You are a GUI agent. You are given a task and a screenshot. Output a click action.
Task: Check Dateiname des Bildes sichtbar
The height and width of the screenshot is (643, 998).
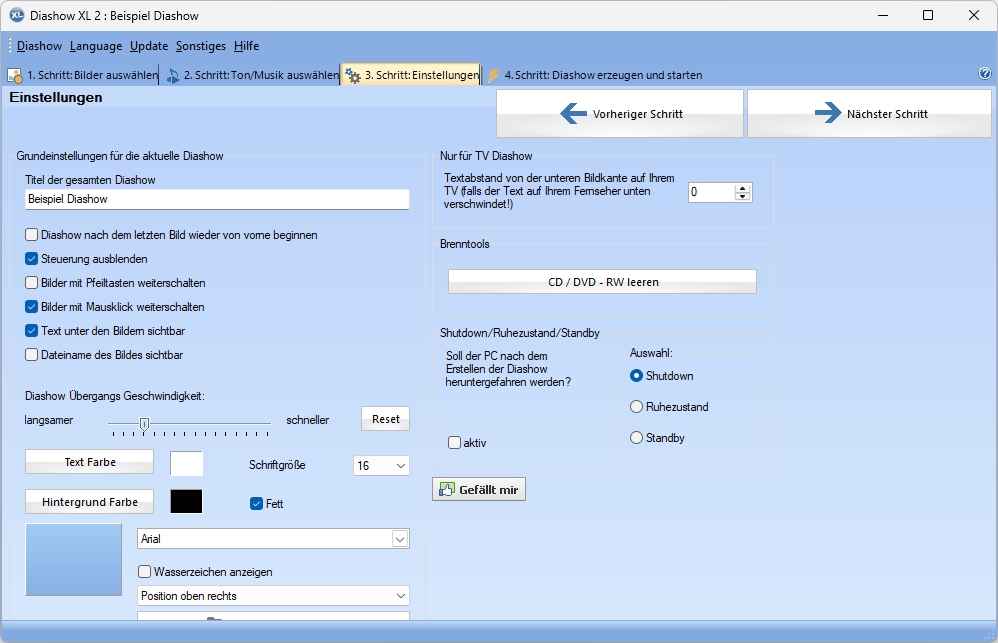pos(31,355)
